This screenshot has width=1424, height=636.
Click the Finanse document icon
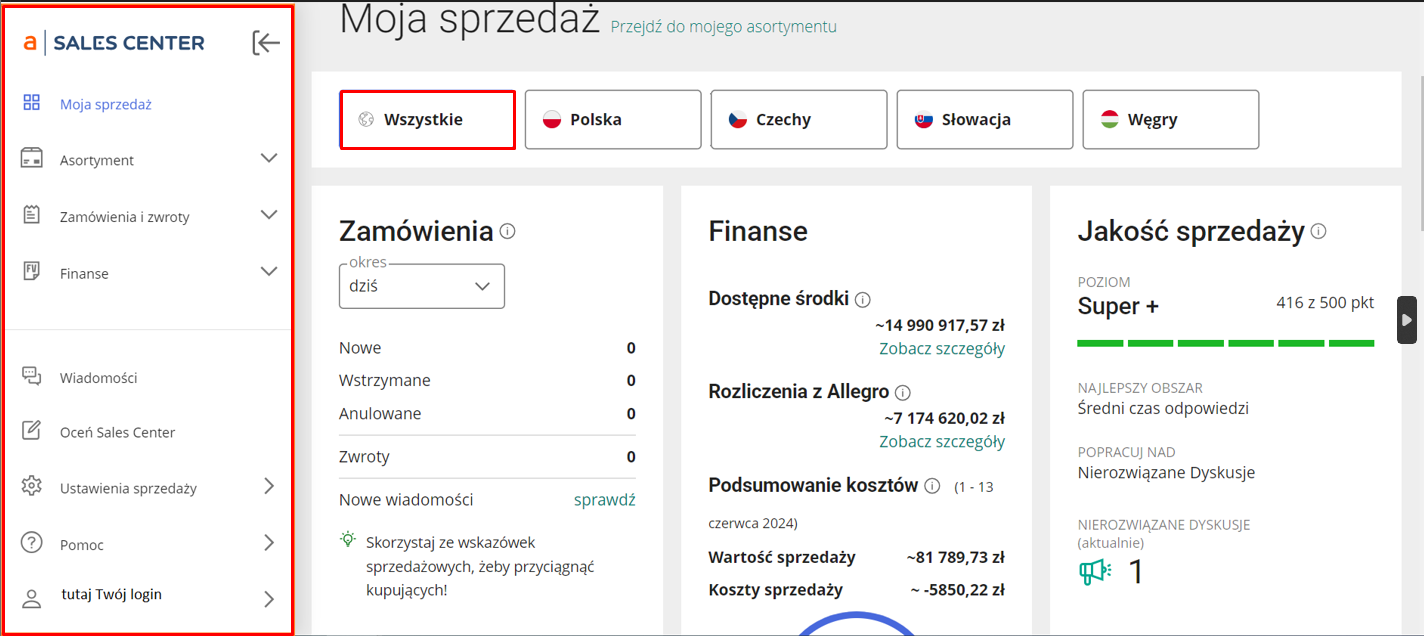pos(31,272)
